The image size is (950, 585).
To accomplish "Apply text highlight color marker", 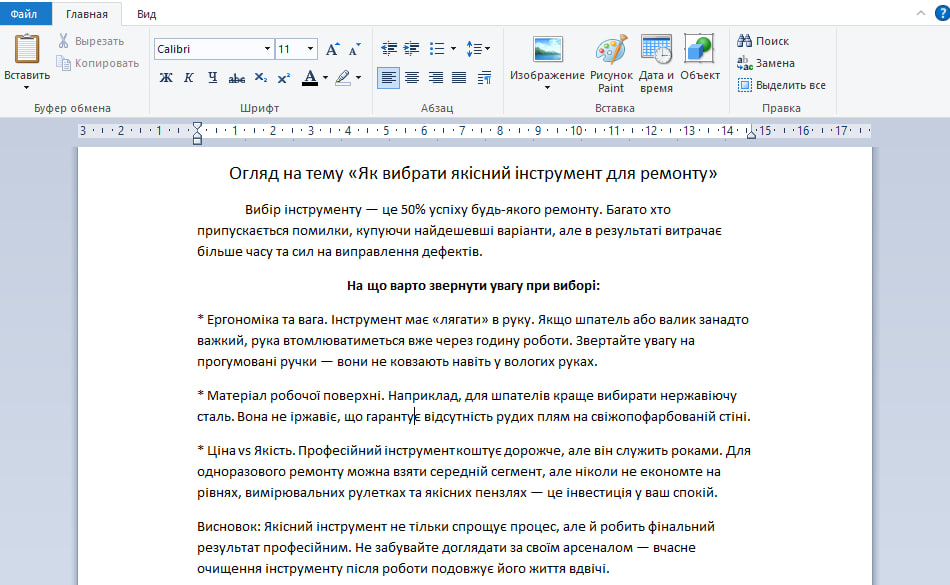I will coord(343,78).
